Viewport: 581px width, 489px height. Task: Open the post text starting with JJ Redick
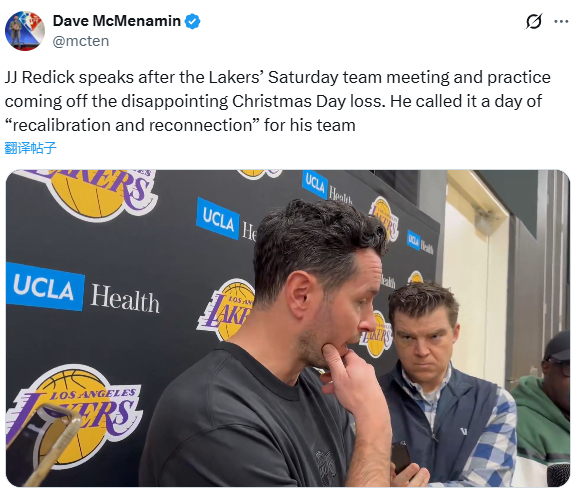coord(278,101)
